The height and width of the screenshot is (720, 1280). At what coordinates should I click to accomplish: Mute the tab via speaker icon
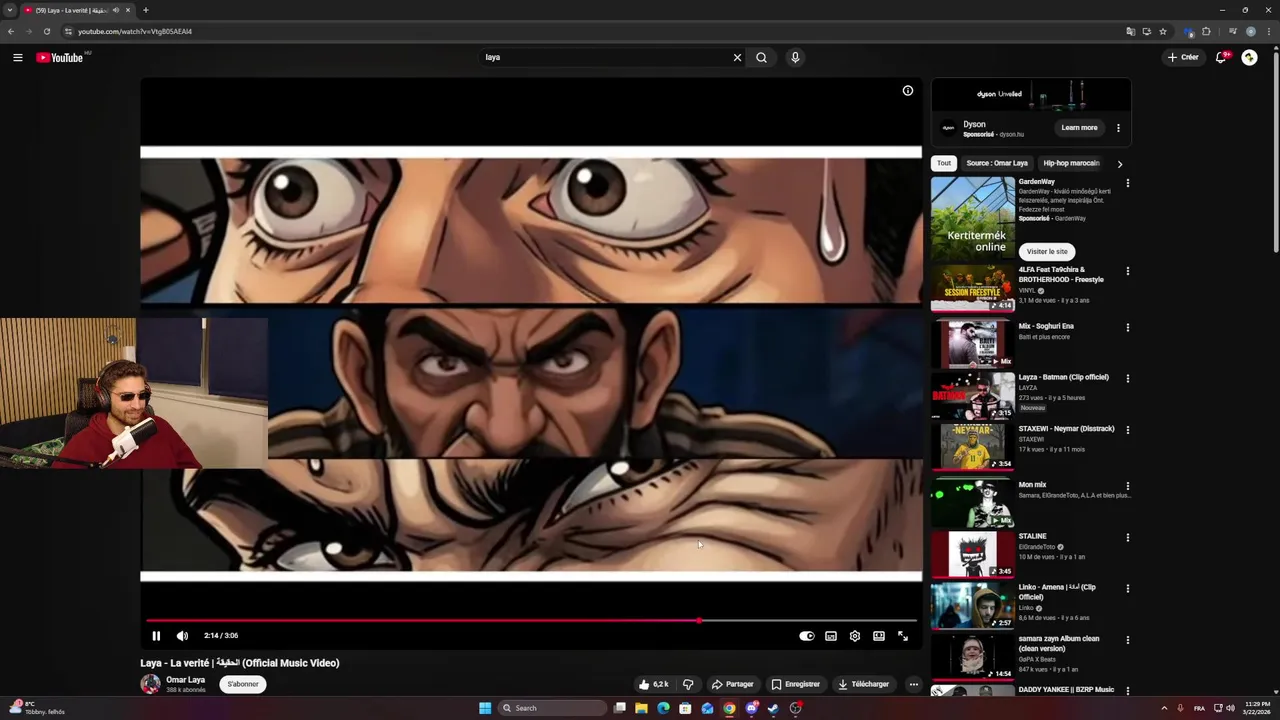pos(116,10)
